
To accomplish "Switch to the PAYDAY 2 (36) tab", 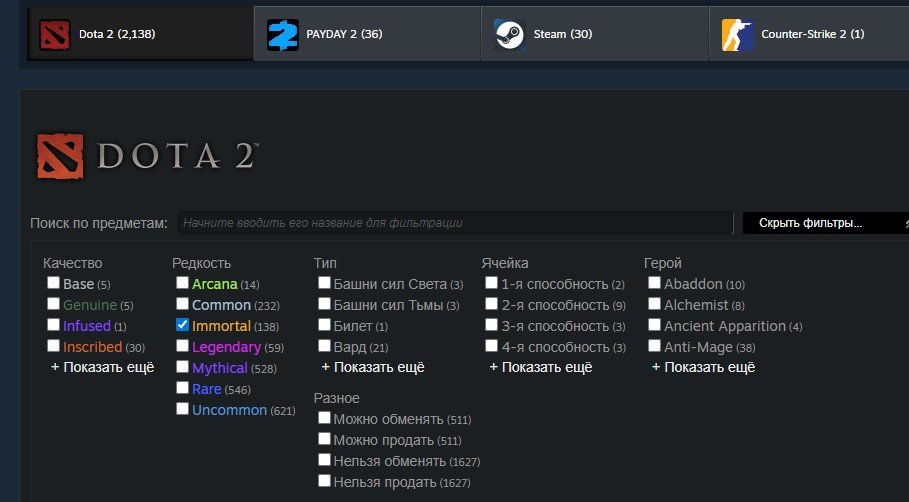I will [367, 34].
